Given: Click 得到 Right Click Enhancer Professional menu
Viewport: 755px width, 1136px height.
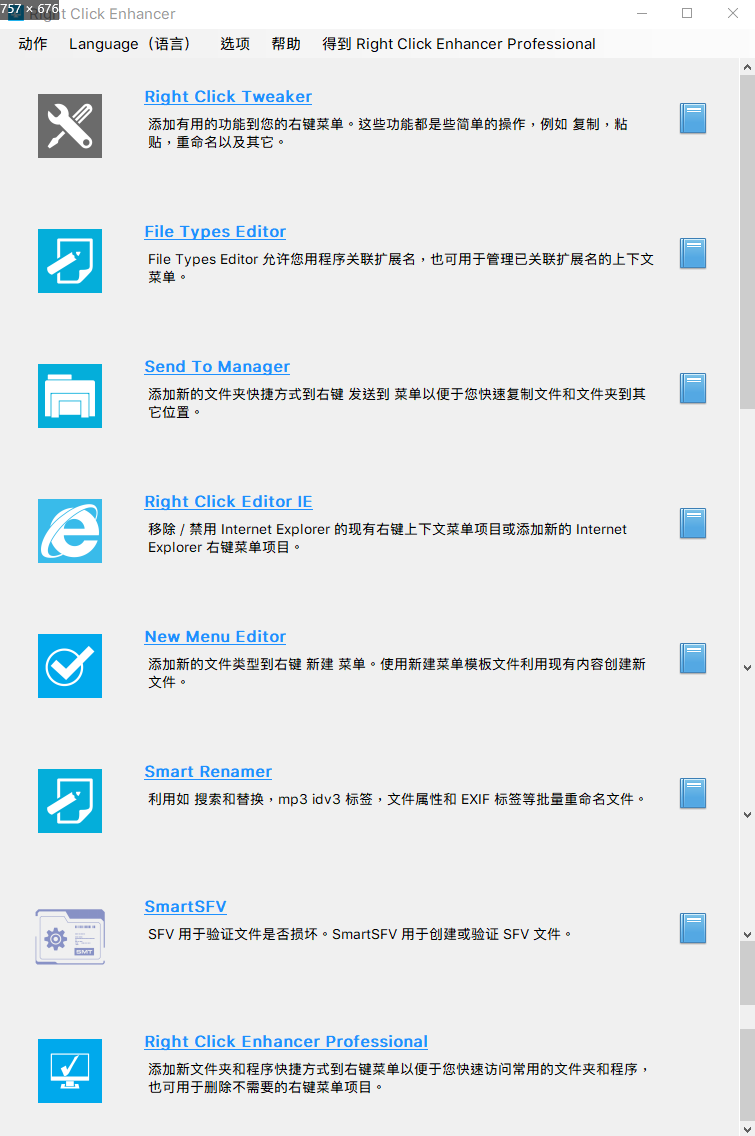Looking at the screenshot, I should tap(459, 43).
